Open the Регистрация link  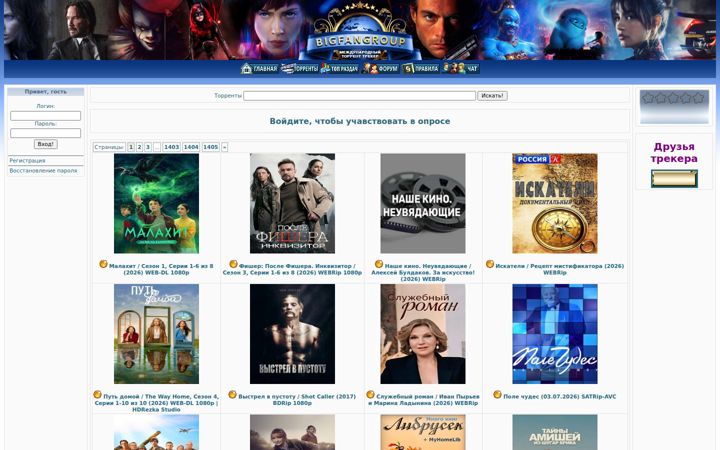(x=28, y=161)
